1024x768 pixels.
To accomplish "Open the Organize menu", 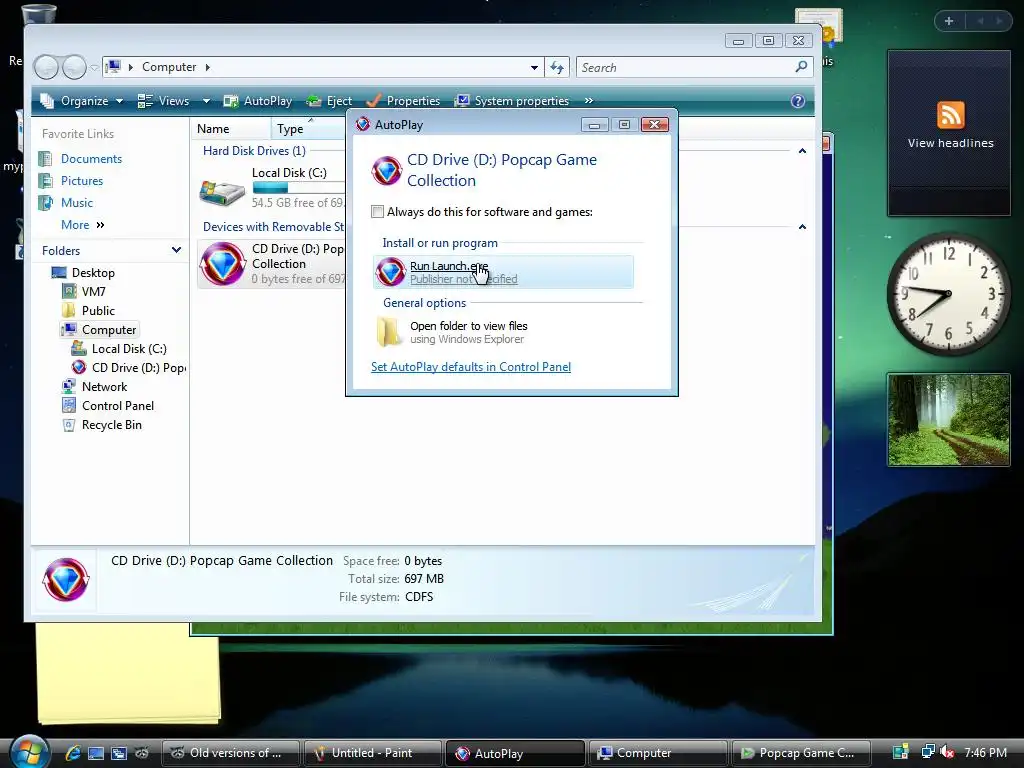I will tap(82, 101).
